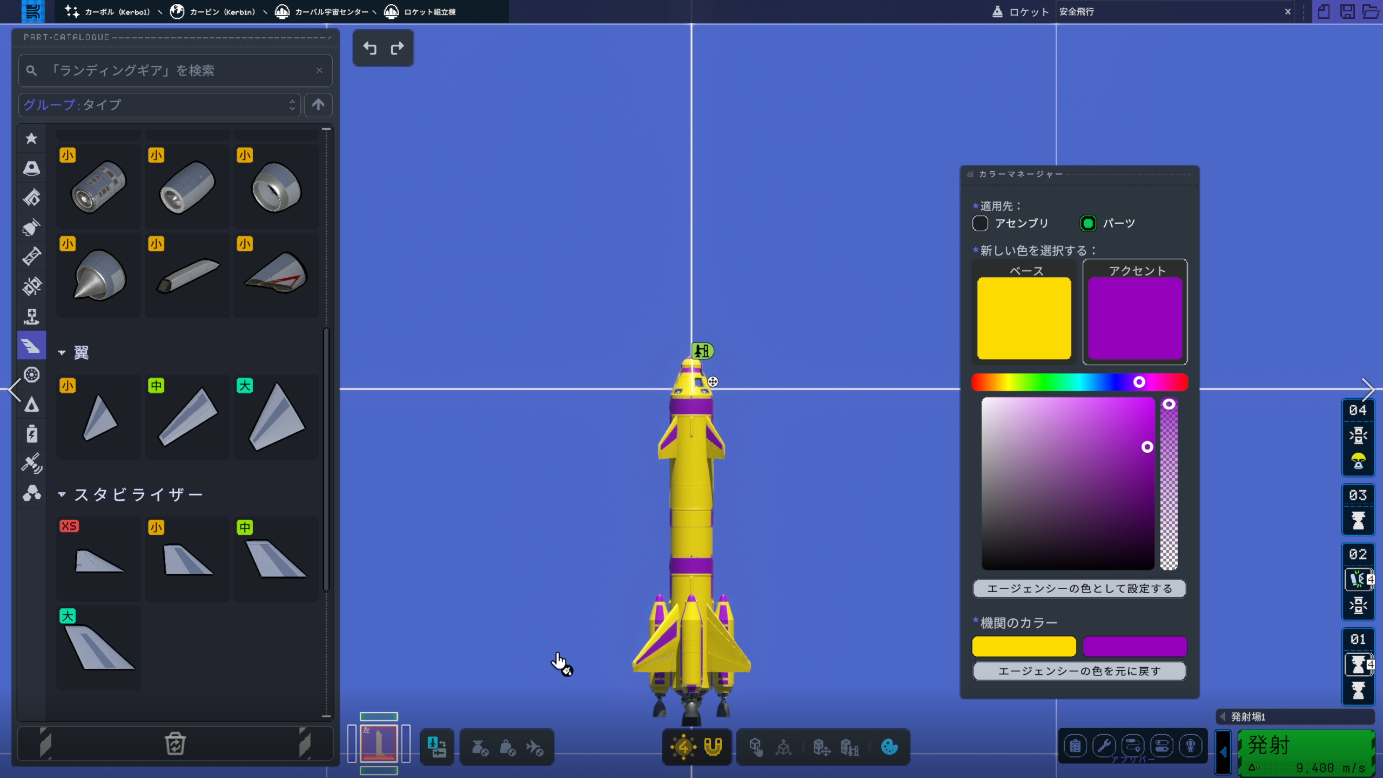Open the favorites star category

point(31,138)
